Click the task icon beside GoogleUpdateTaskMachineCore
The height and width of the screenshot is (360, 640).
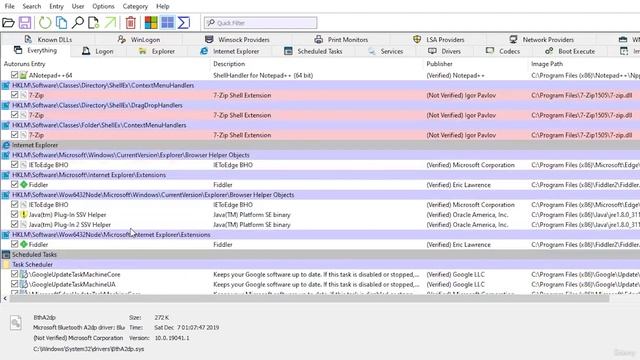coord(24,274)
